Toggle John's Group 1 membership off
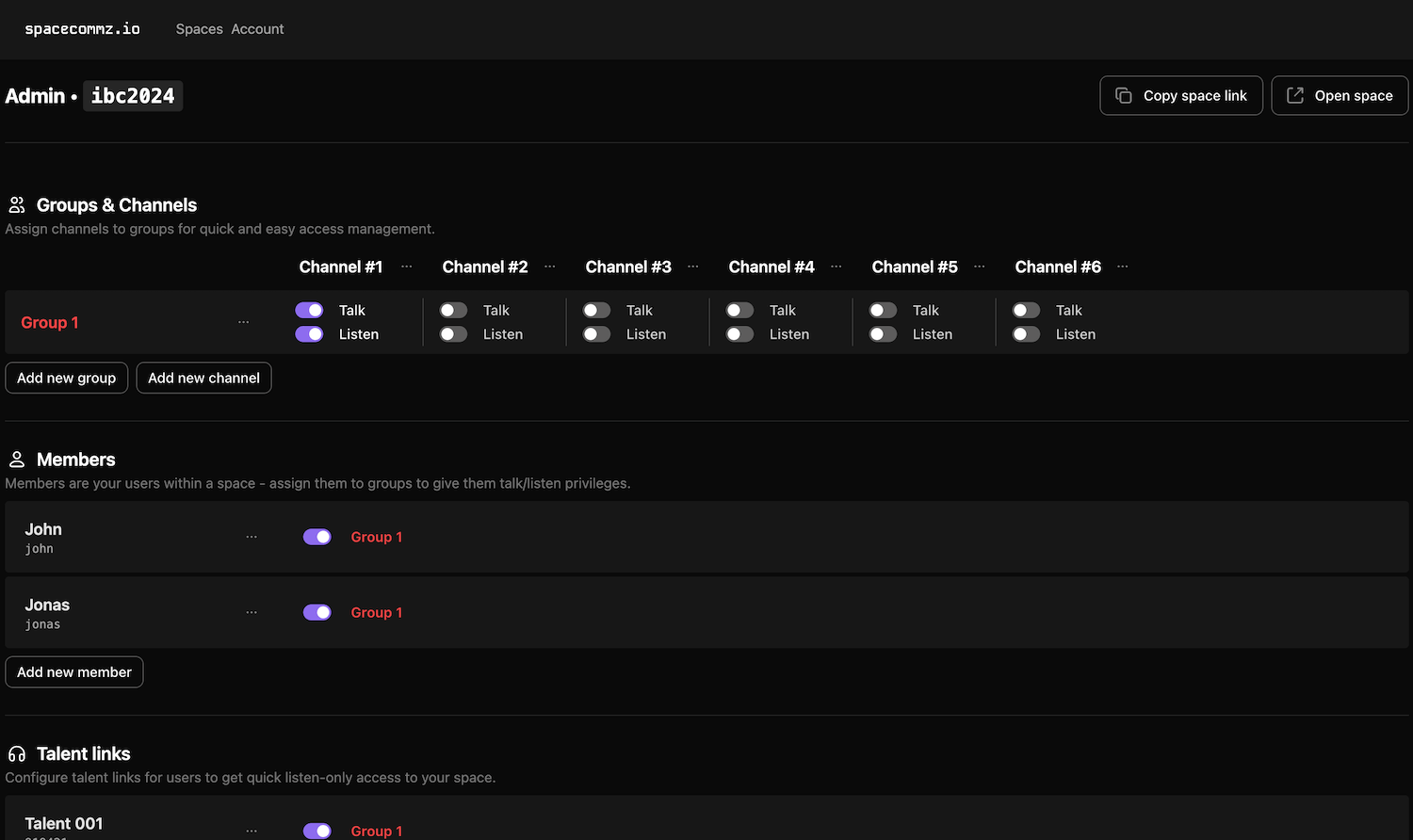 (317, 537)
